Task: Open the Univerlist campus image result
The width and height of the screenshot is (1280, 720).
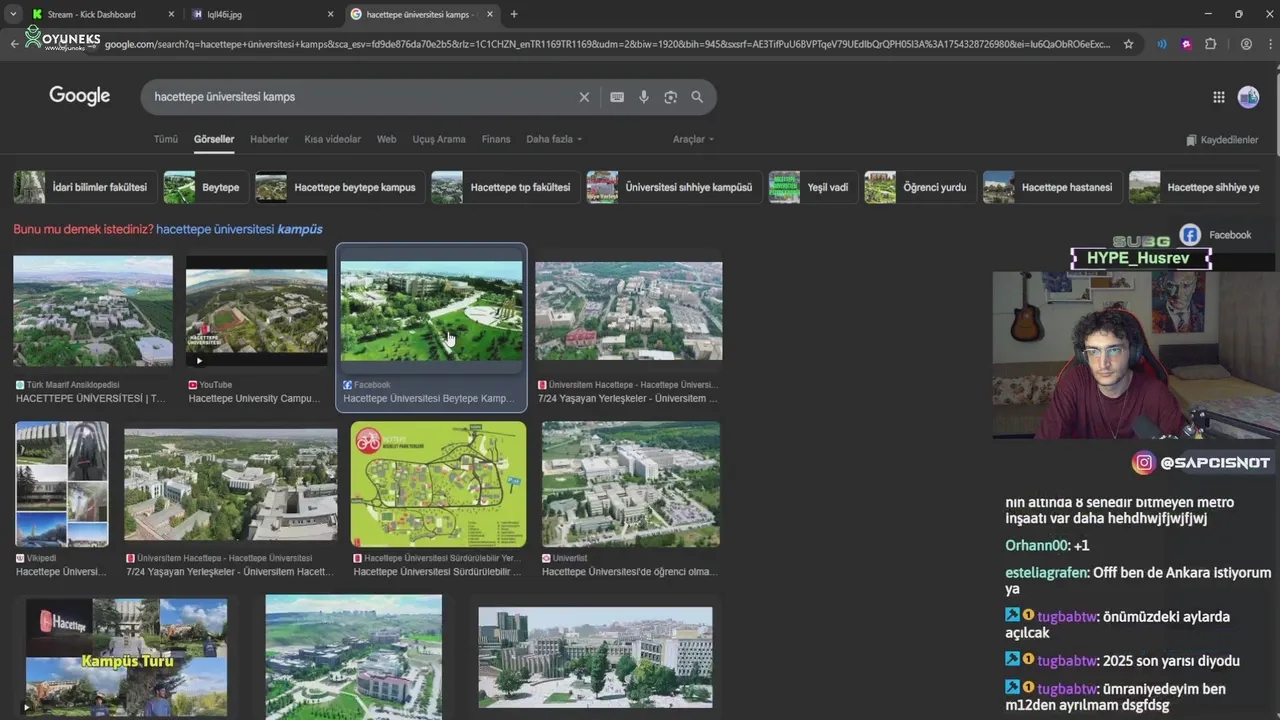Action: pos(631,484)
